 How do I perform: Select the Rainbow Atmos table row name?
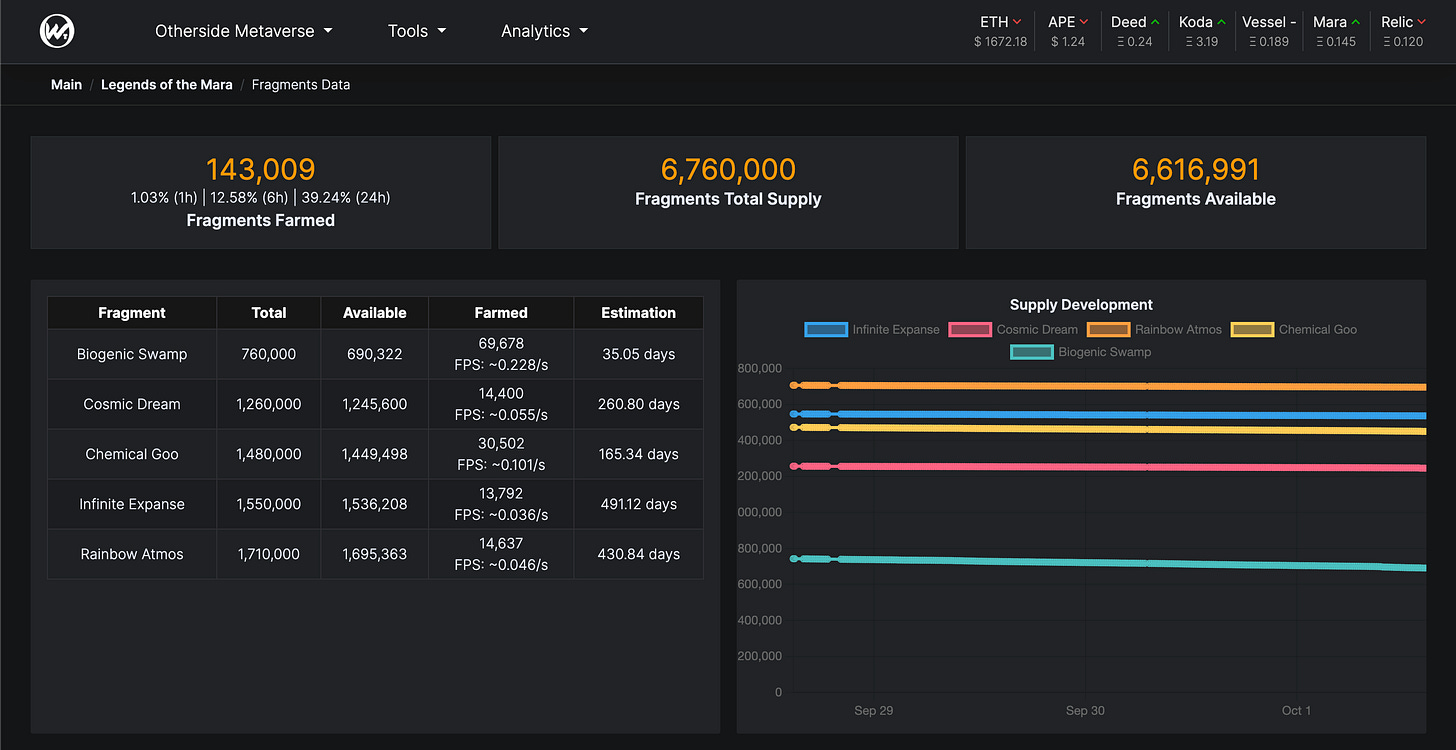click(x=132, y=554)
